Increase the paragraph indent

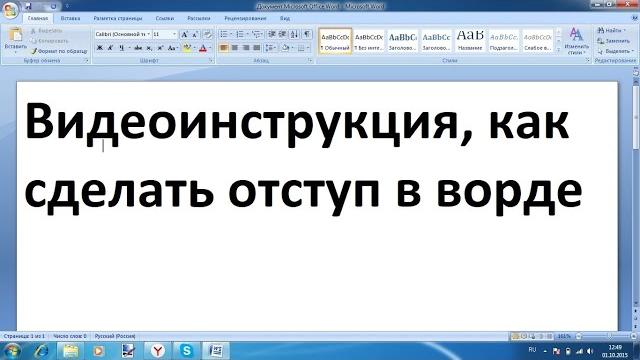282,34
